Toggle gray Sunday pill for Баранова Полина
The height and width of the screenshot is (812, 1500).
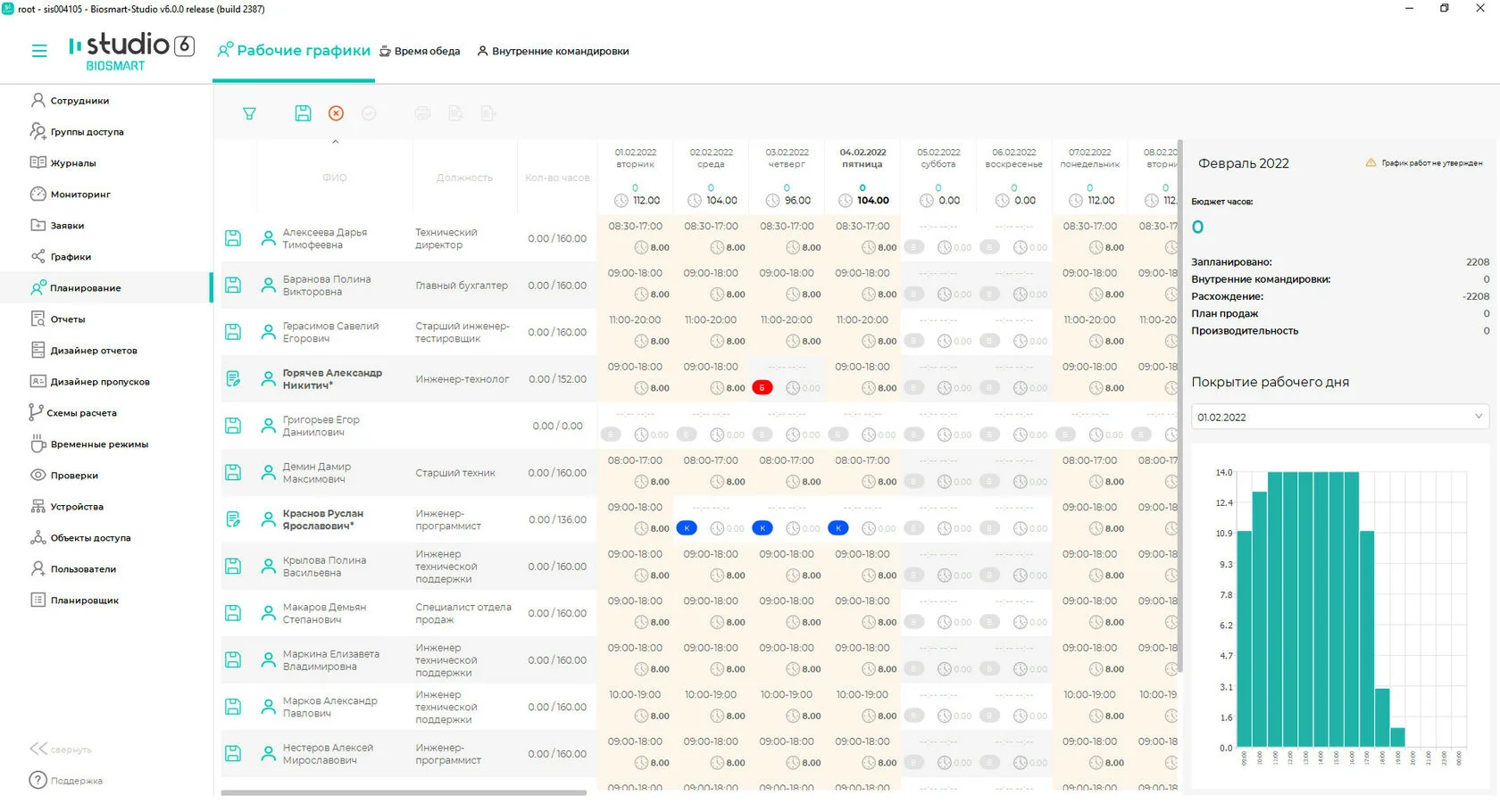coord(989,294)
